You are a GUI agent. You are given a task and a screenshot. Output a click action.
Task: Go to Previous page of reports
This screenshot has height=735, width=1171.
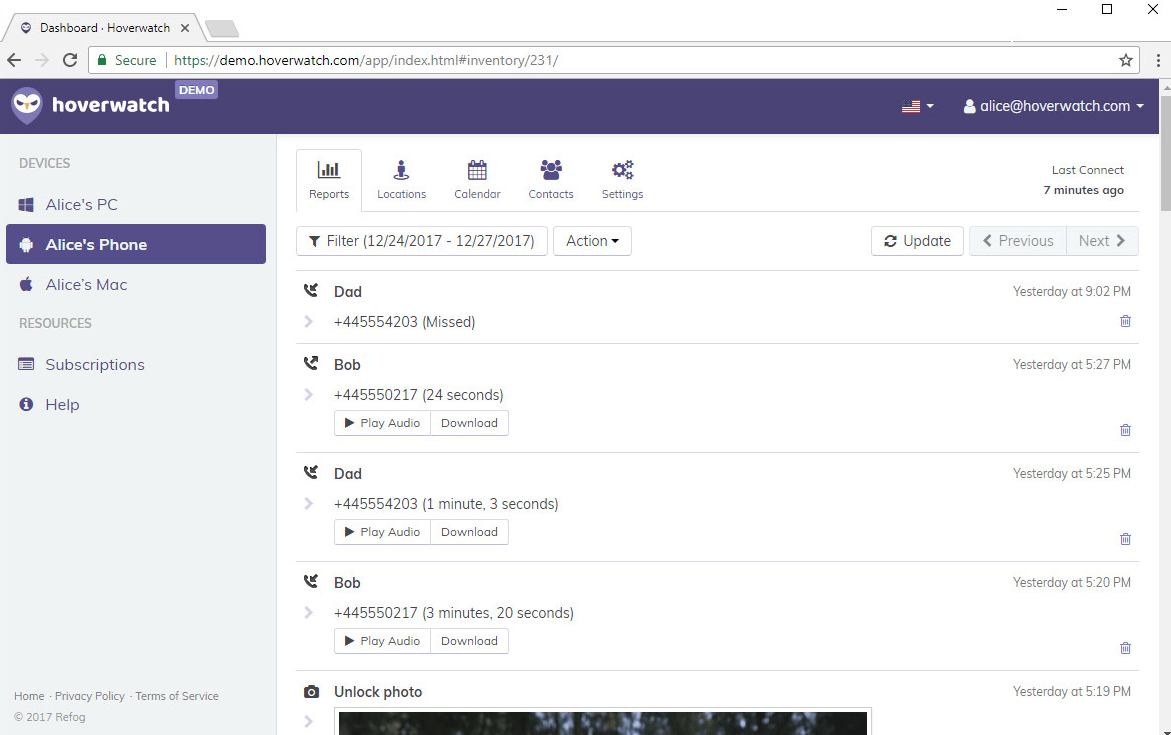click(x=1018, y=241)
